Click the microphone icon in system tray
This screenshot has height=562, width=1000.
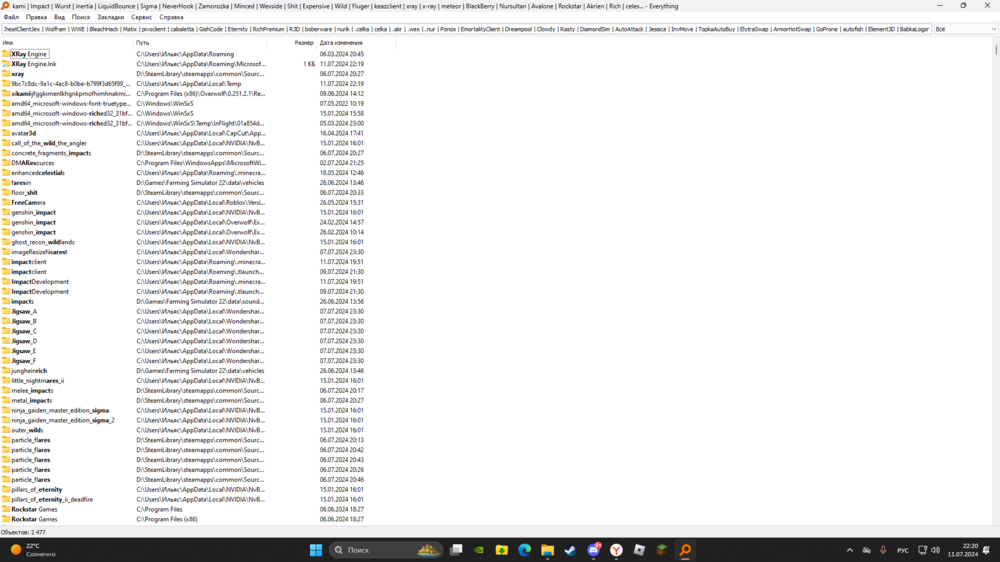883,550
